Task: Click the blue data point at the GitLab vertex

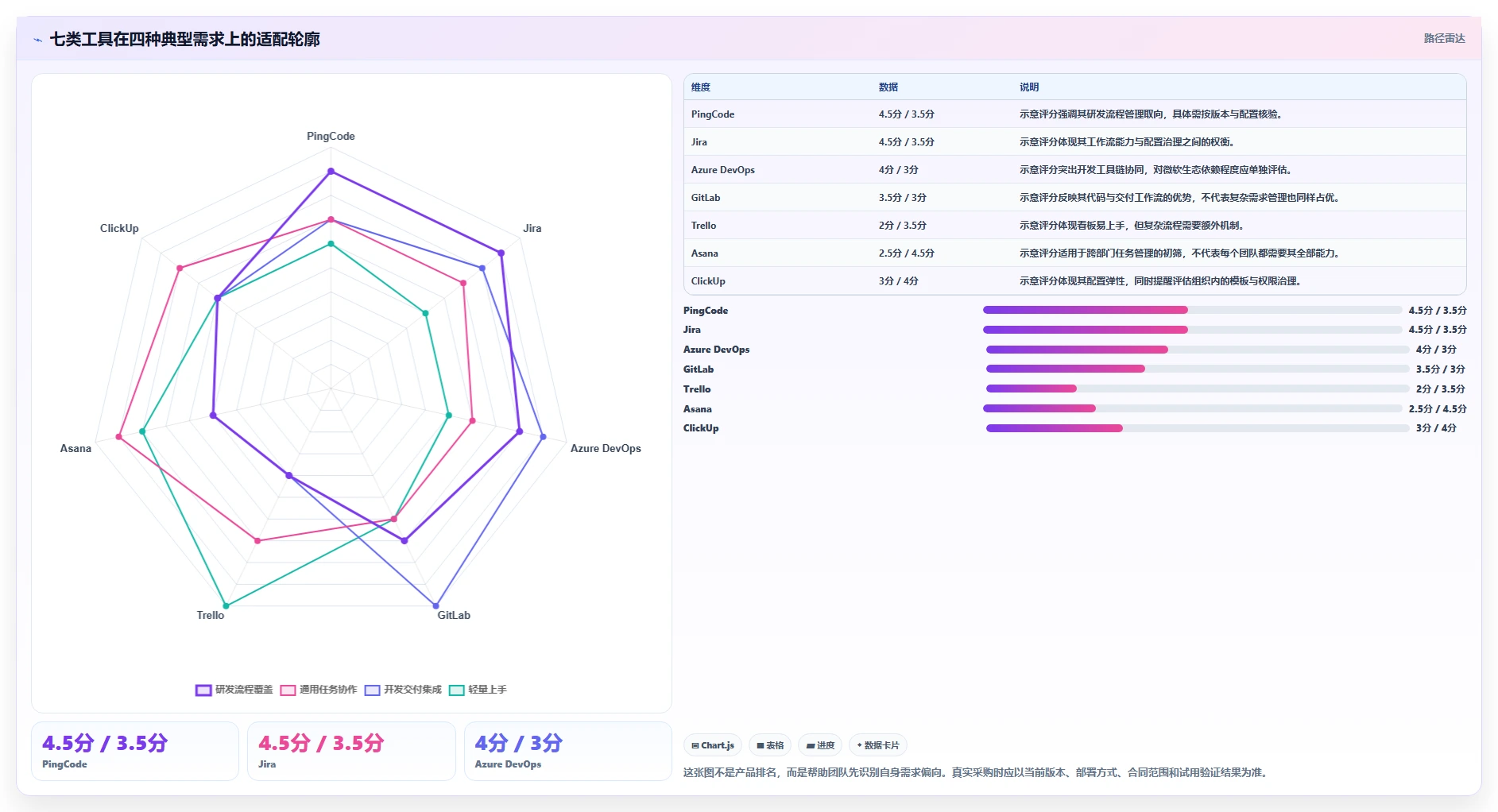Action: point(435,606)
